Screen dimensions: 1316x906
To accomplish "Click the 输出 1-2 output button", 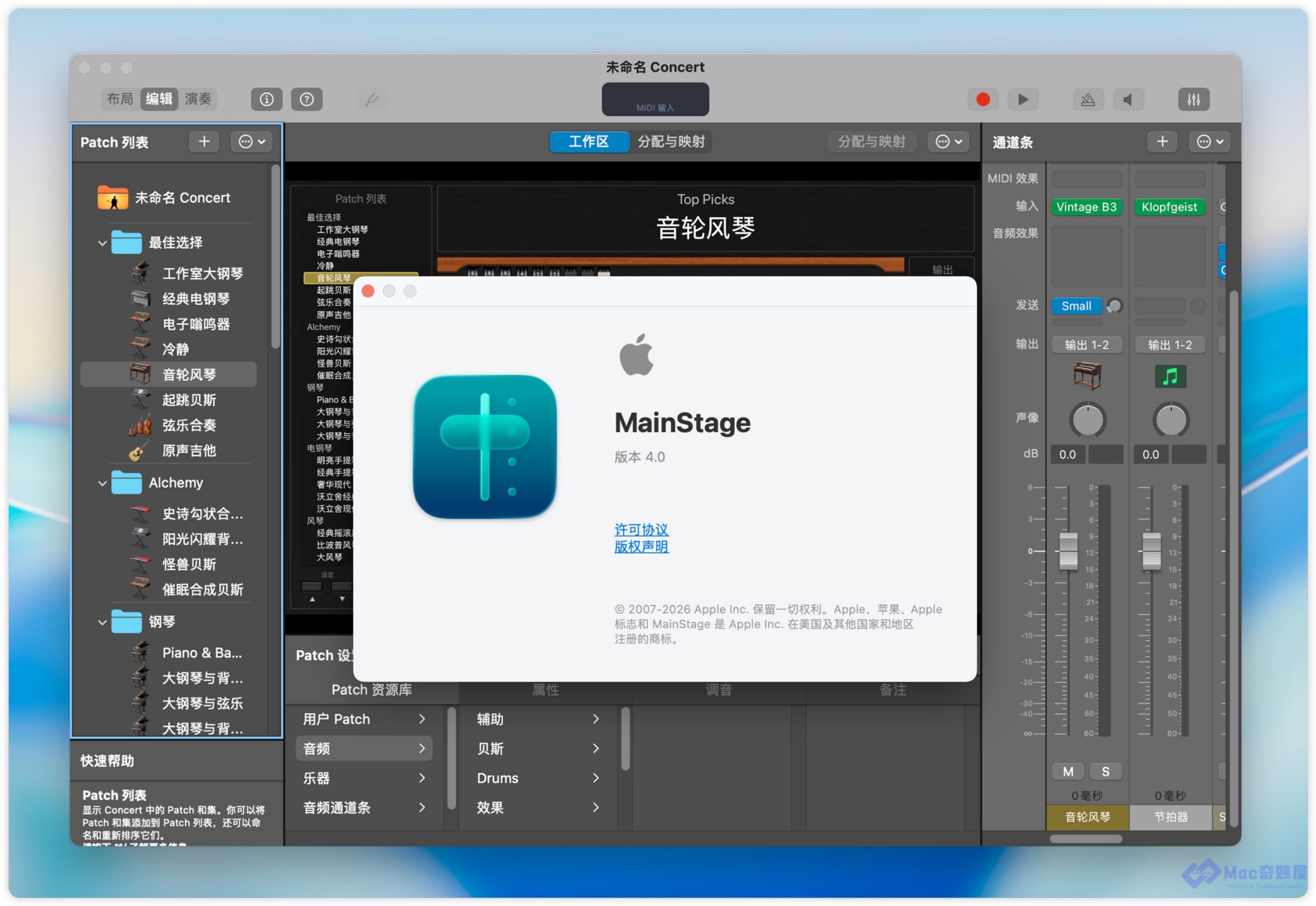I will pyautogui.click(x=1086, y=345).
